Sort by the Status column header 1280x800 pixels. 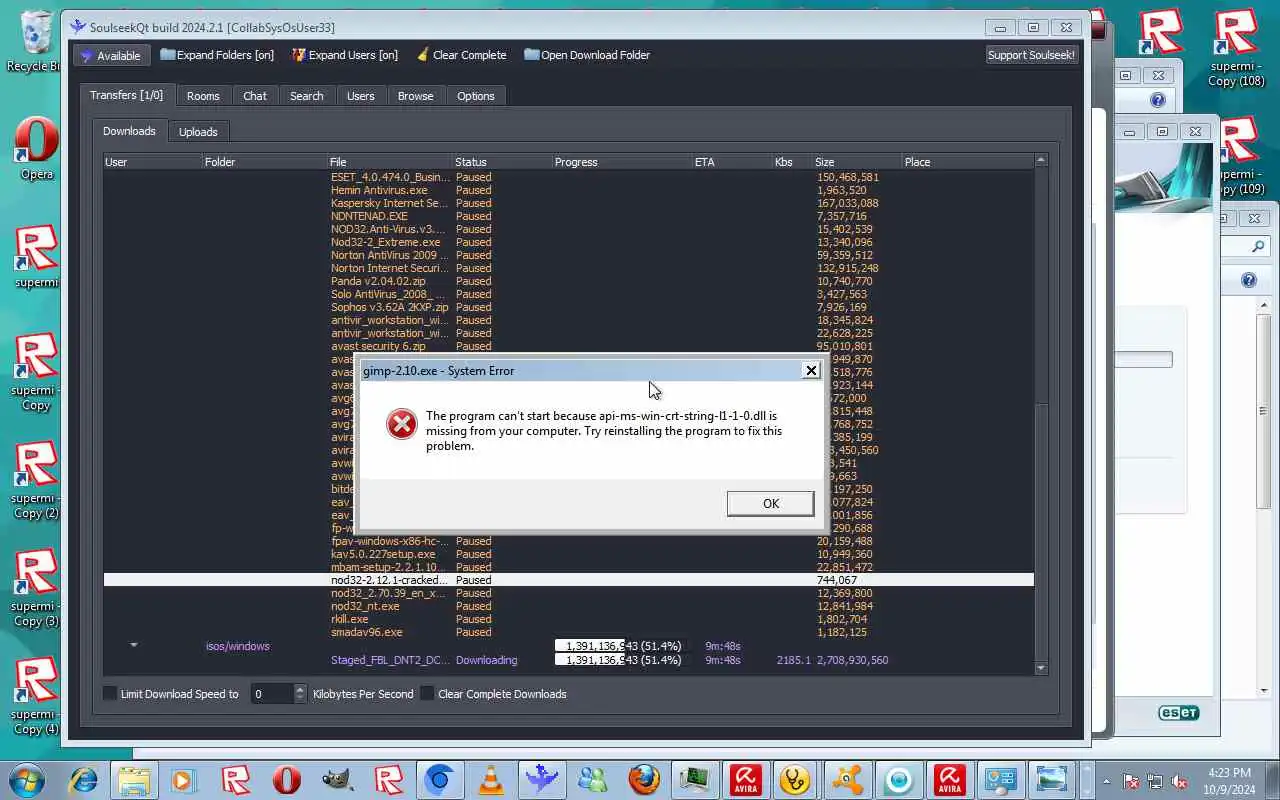(x=502, y=162)
